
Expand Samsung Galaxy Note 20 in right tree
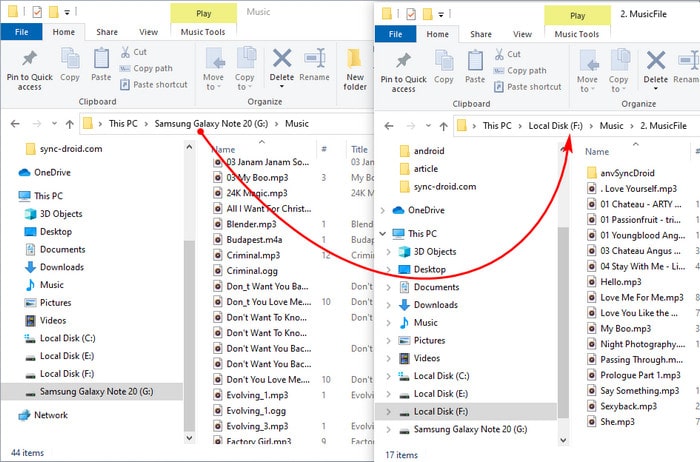click(x=388, y=429)
